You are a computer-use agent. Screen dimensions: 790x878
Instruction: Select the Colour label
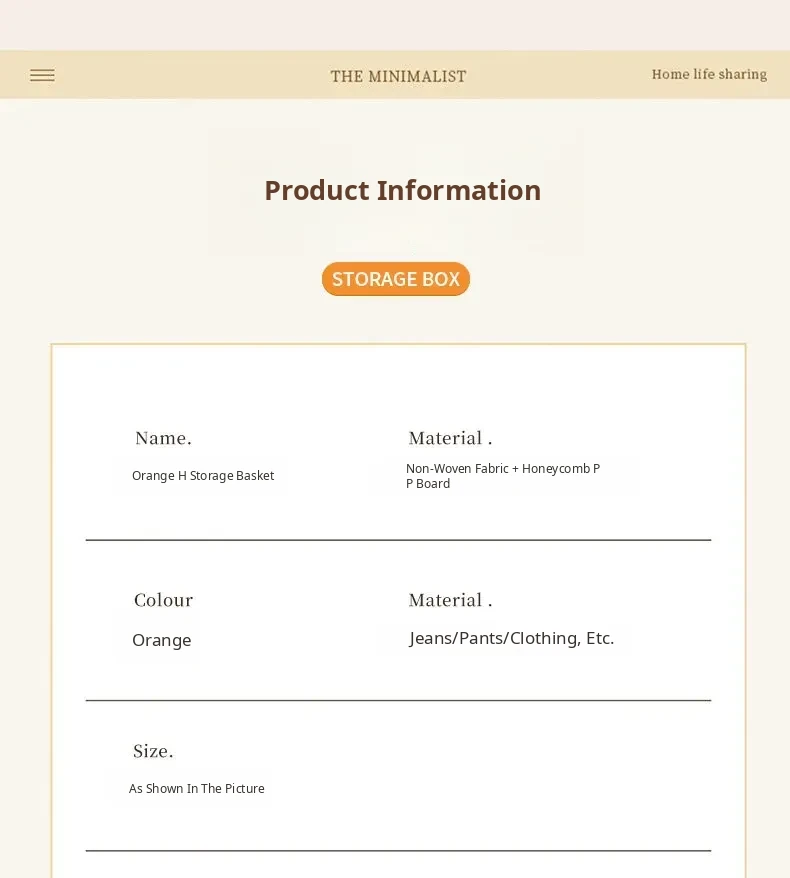click(x=163, y=600)
